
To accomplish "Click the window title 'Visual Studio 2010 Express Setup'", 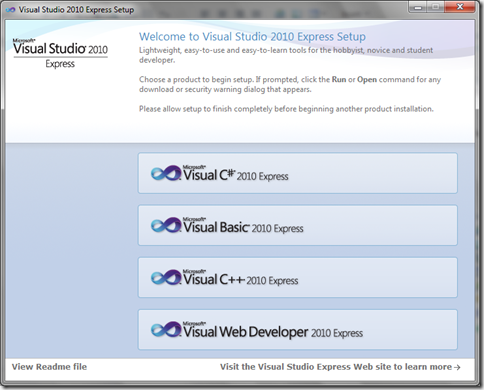I will tap(76, 10).
